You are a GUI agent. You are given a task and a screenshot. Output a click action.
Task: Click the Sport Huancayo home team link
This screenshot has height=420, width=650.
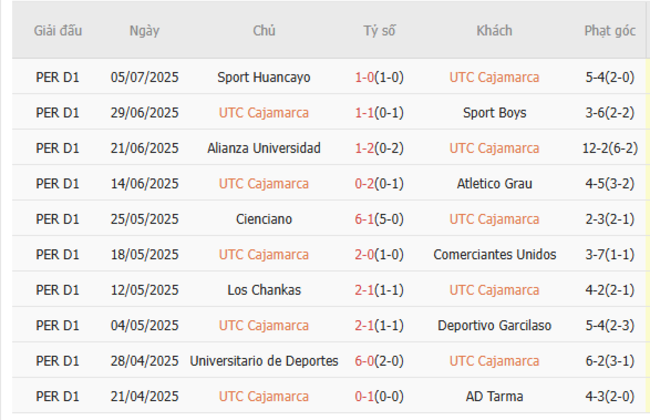click(264, 77)
